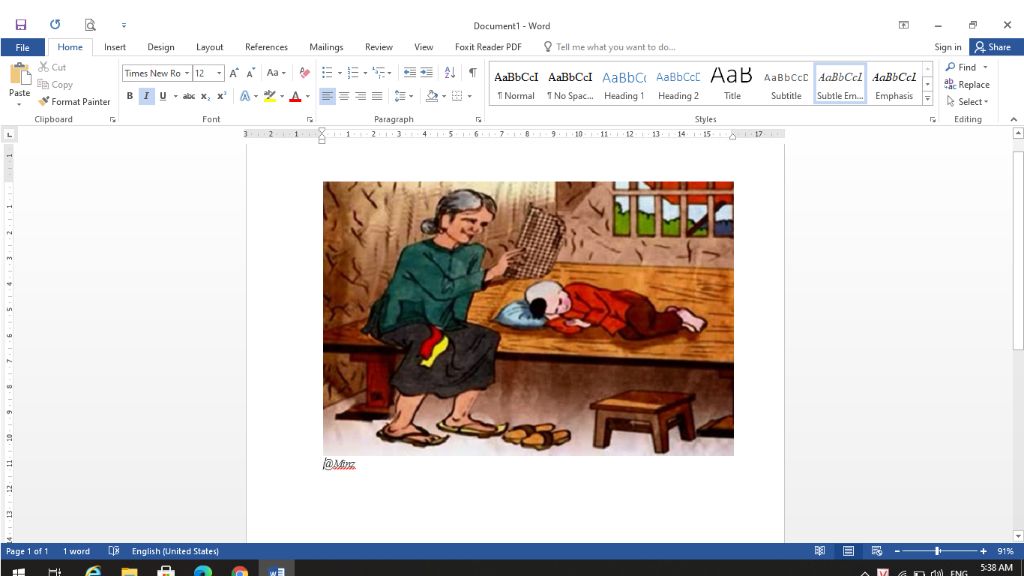The width and height of the screenshot is (1024, 576).
Task: Collapse the ribbon with the chevron arrow
Action: (1014, 119)
